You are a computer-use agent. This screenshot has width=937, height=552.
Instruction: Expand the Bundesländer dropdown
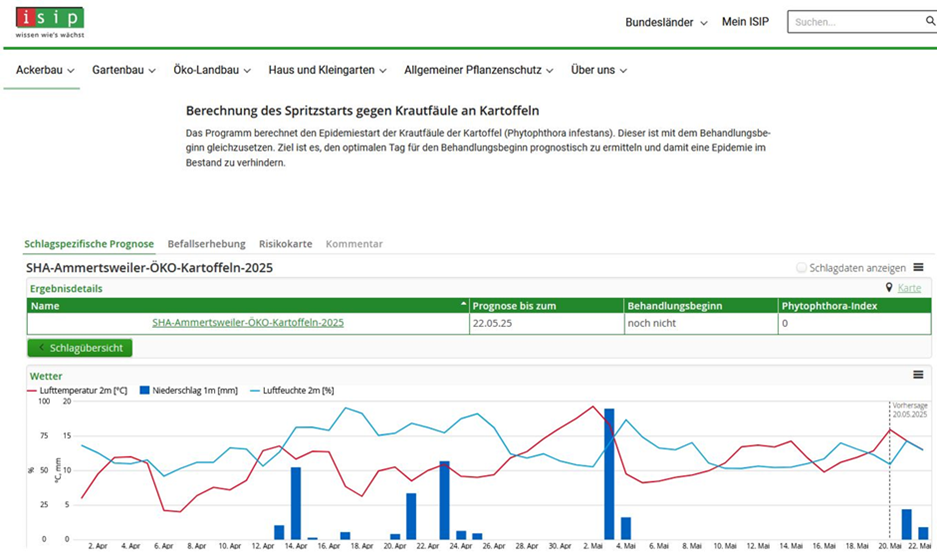click(666, 22)
